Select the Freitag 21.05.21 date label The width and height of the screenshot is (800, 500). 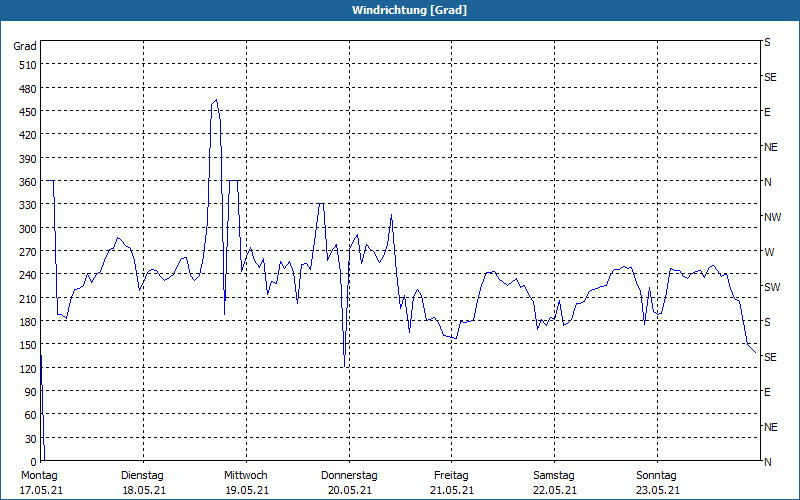click(x=451, y=482)
